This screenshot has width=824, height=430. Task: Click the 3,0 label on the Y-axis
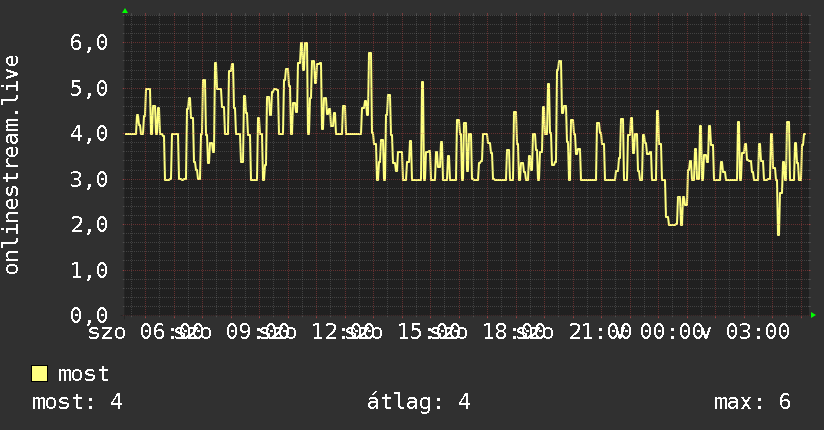tap(89, 179)
